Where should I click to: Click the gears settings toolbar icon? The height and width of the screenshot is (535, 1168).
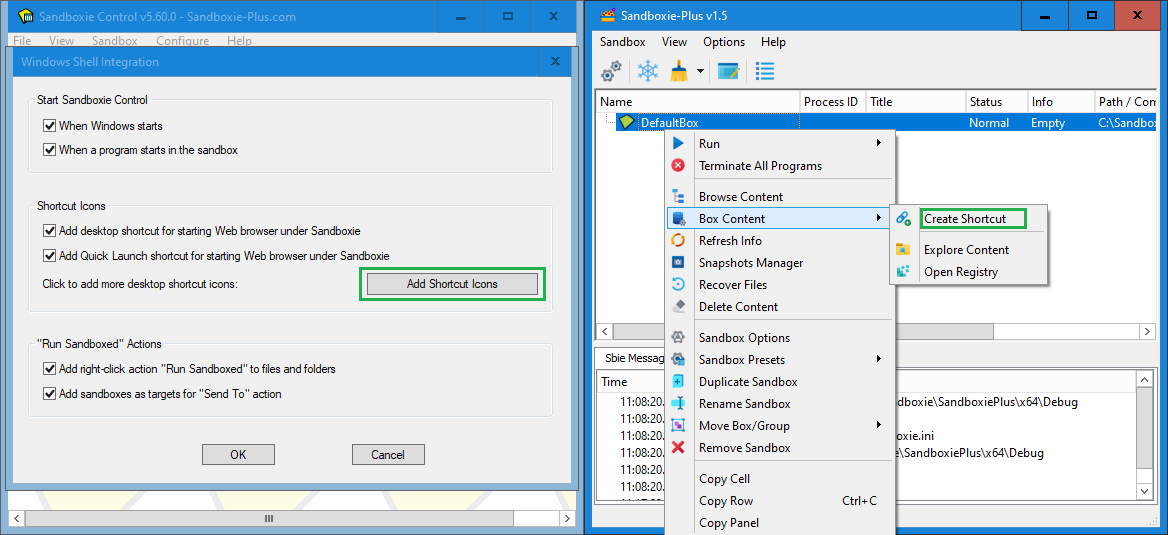(611, 71)
